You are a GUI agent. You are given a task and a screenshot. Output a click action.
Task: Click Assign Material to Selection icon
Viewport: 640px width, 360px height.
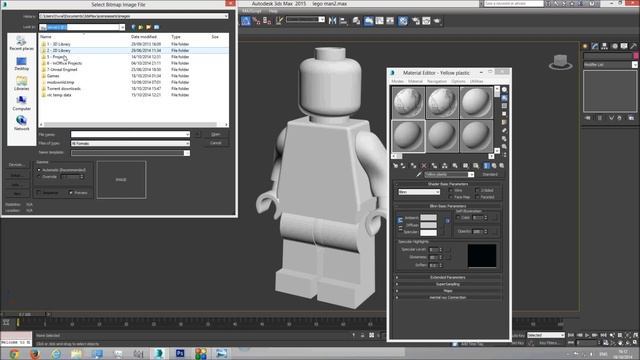(413, 166)
